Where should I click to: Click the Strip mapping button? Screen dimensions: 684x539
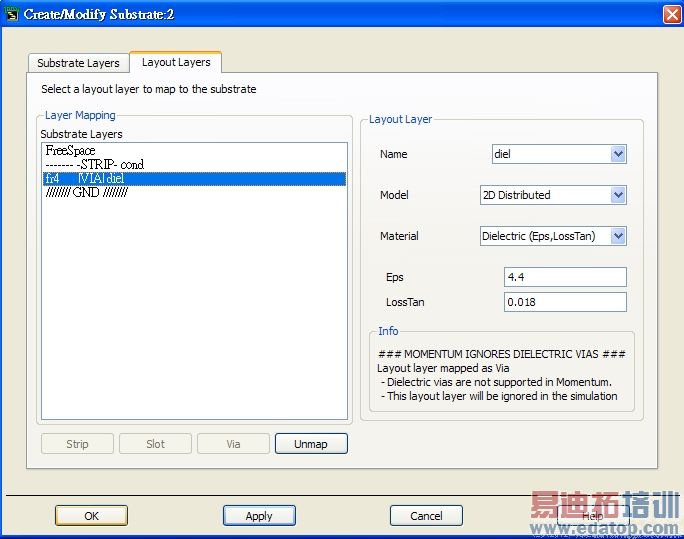point(77,444)
